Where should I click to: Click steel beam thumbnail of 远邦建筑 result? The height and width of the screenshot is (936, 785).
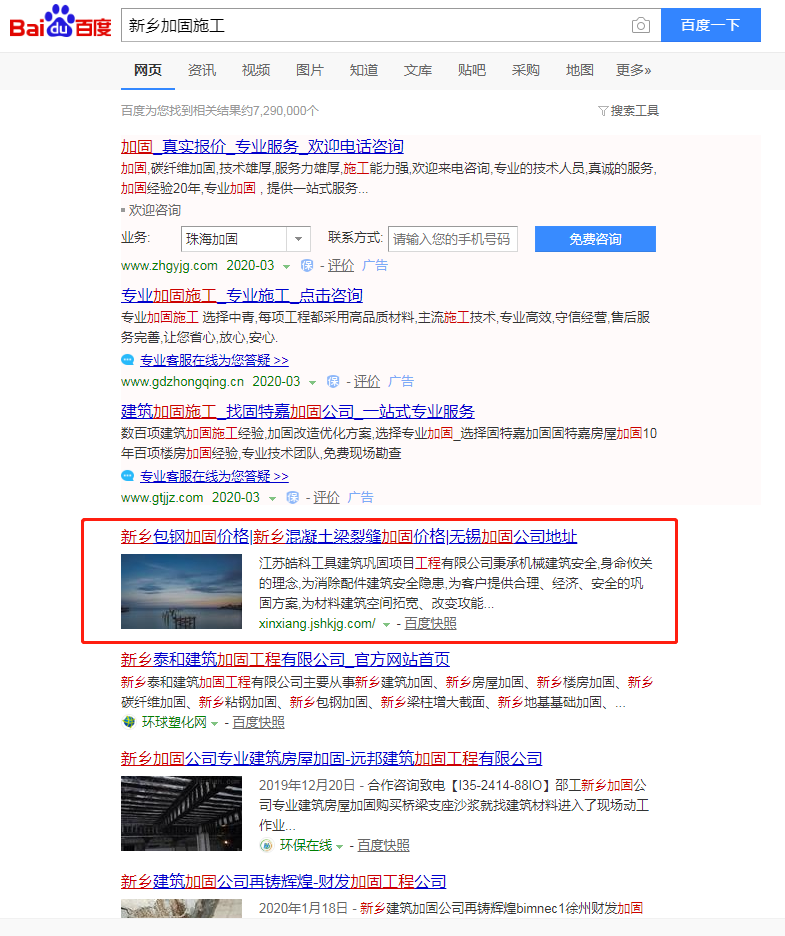[x=181, y=814]
